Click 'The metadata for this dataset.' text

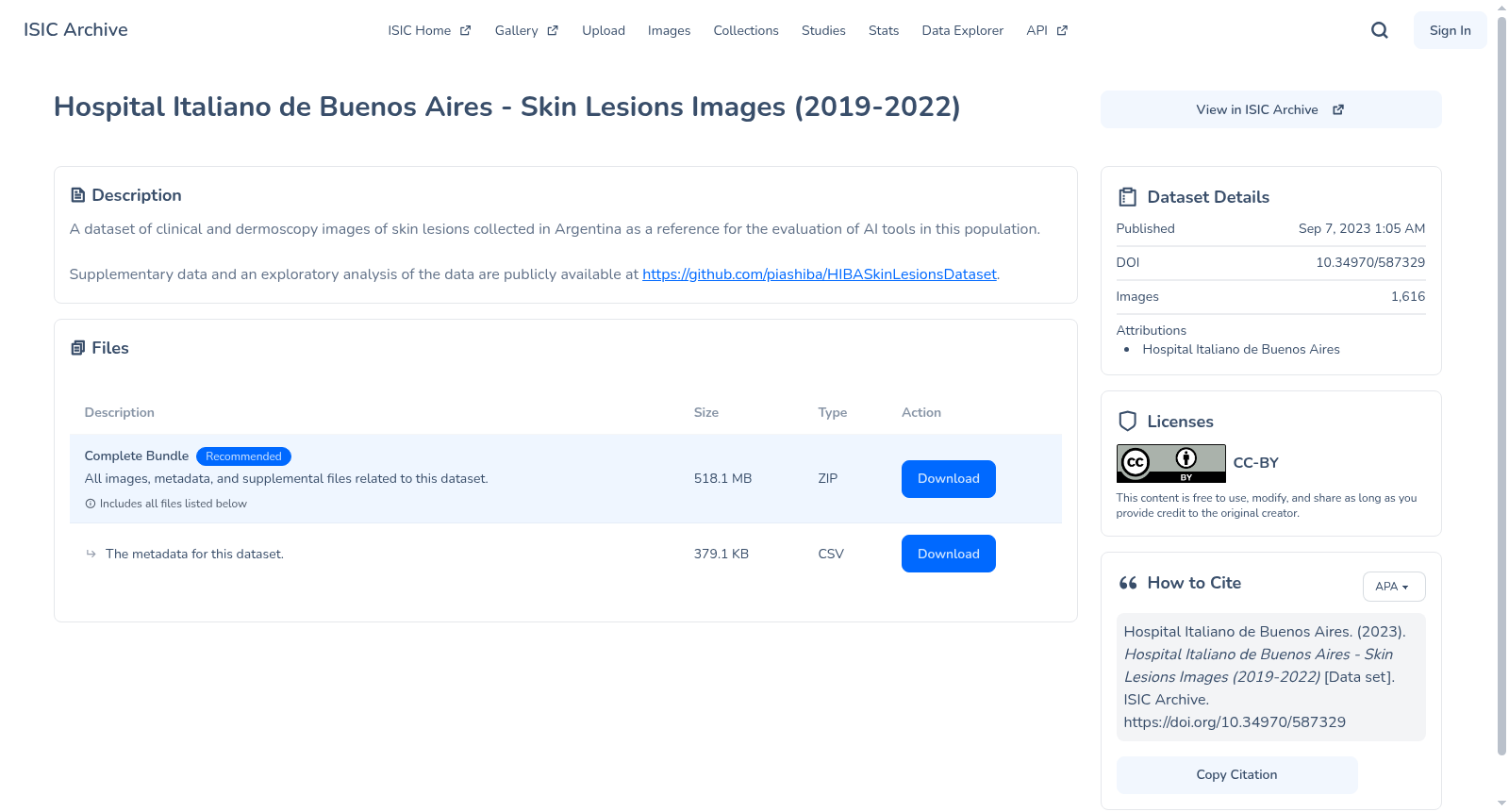point(194,554)
